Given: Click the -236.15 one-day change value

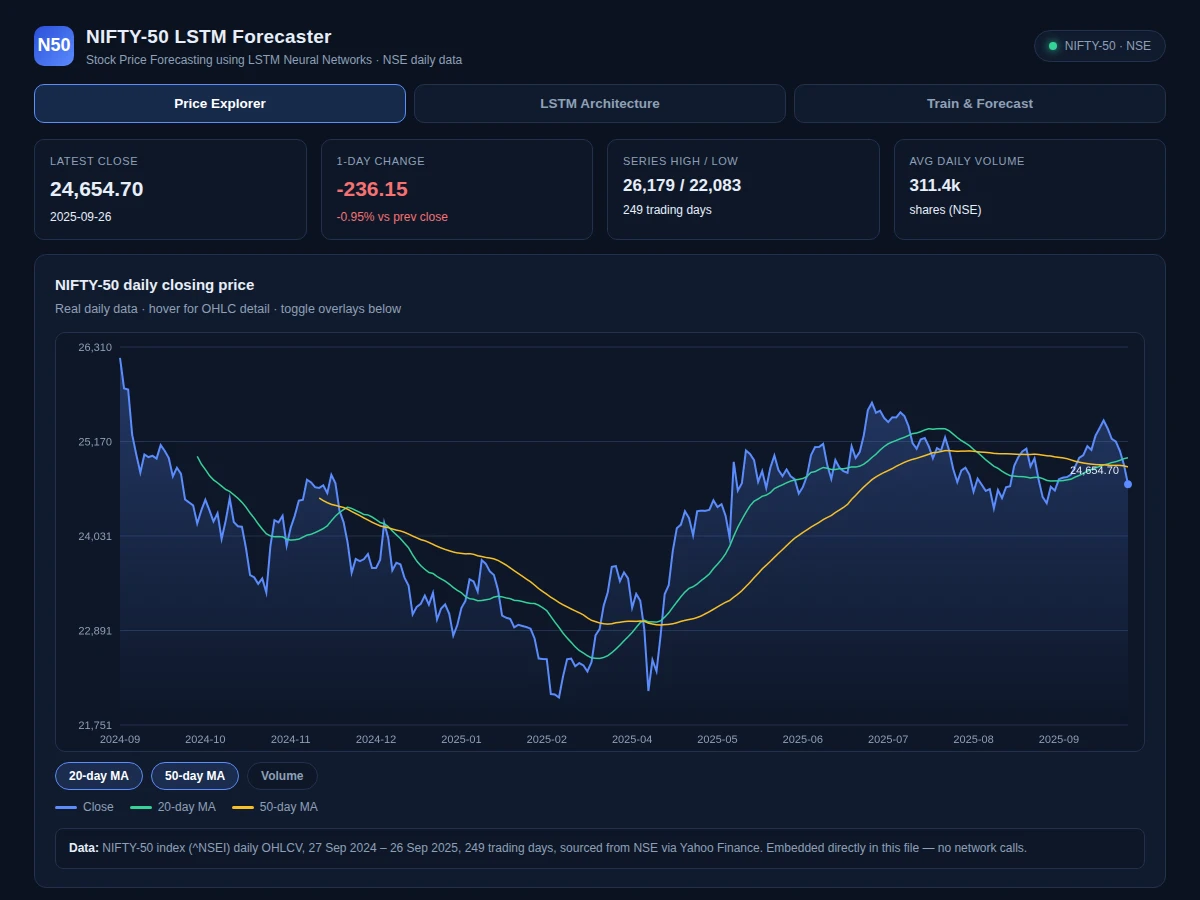Looking at the screenshot, I should click(x=372, y=189).
